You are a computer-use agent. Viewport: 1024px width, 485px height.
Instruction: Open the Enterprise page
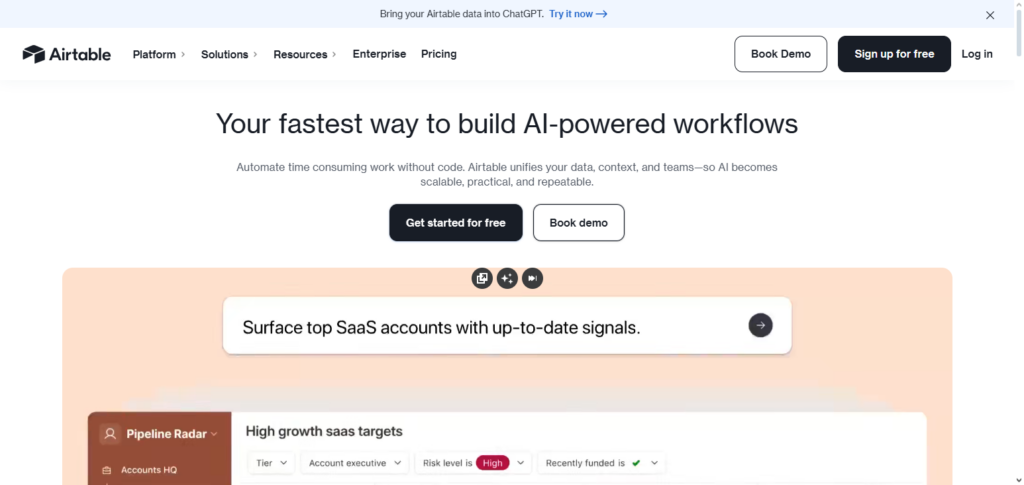coord(379,54)
